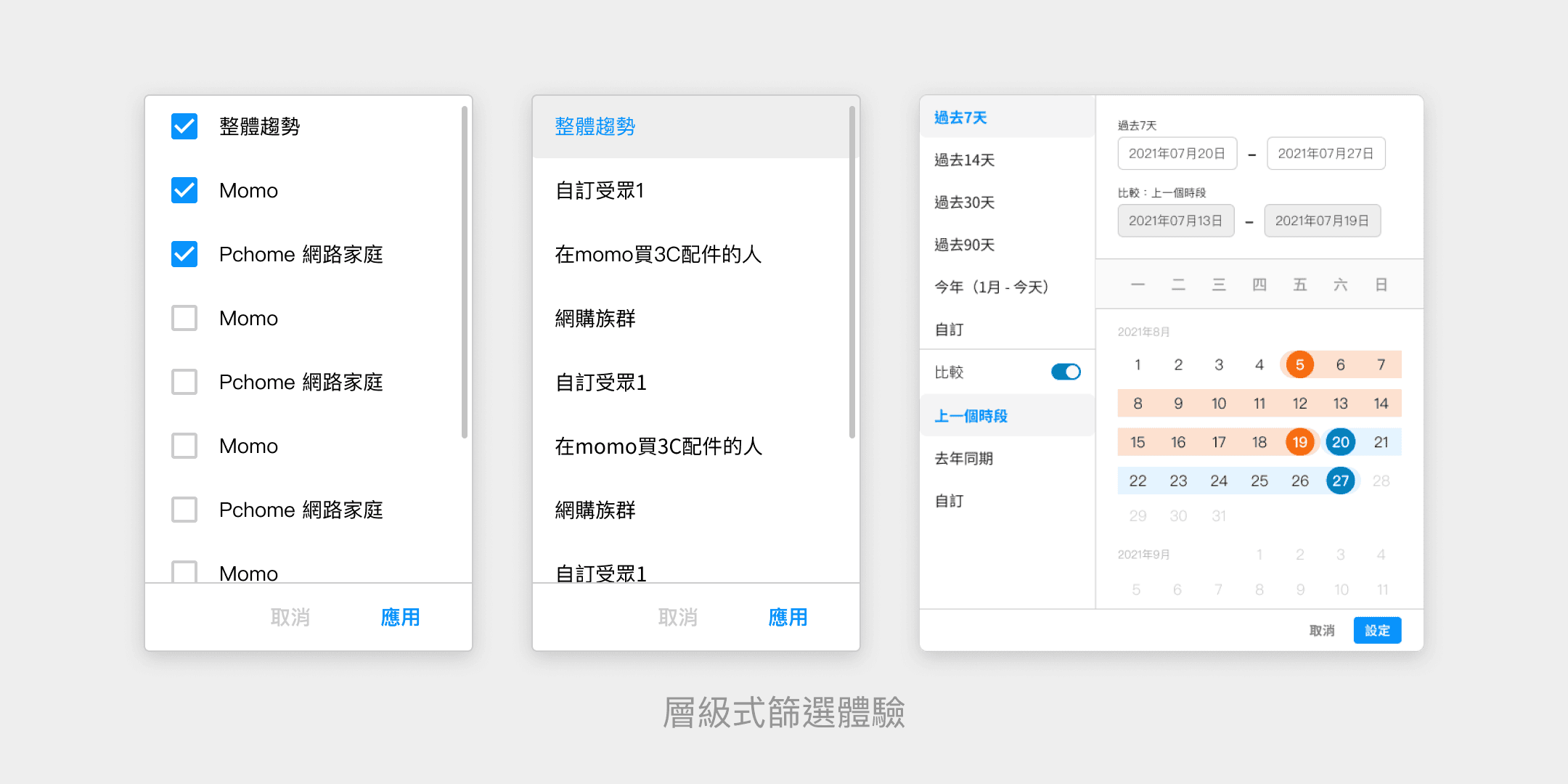This screenshot has height=784, width=1568.
Task: Select 網購族群 in the audience list
Action: [x=595, y=318]
